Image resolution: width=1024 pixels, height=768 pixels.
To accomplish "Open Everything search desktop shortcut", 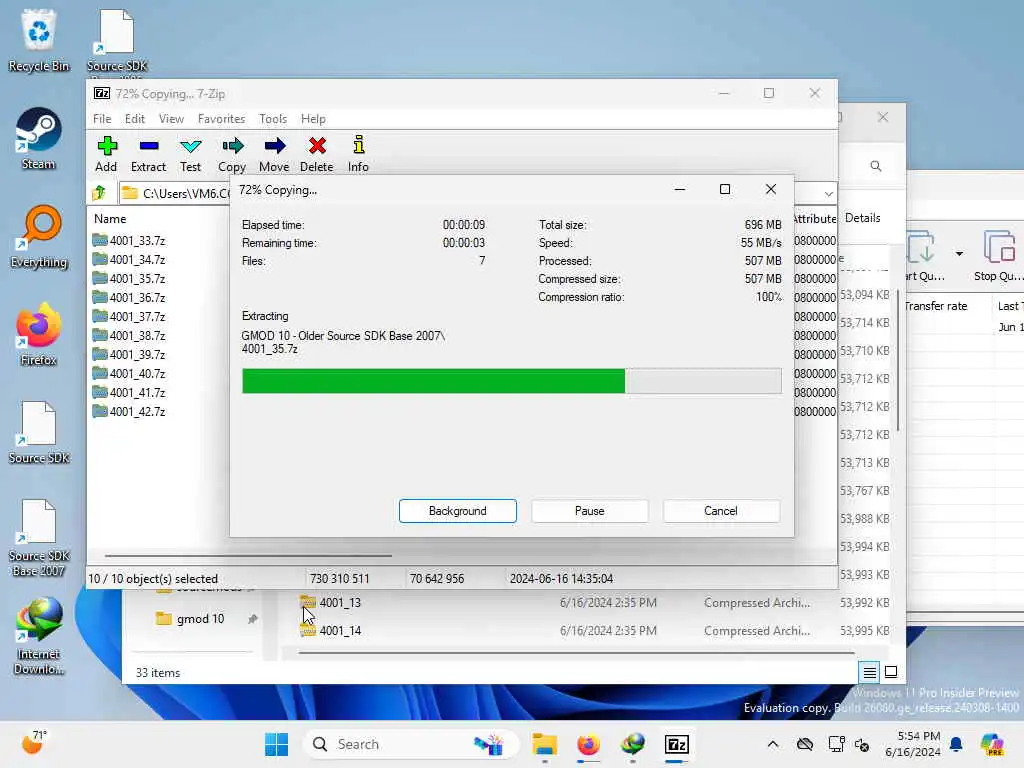I will [x=39, y=237].
